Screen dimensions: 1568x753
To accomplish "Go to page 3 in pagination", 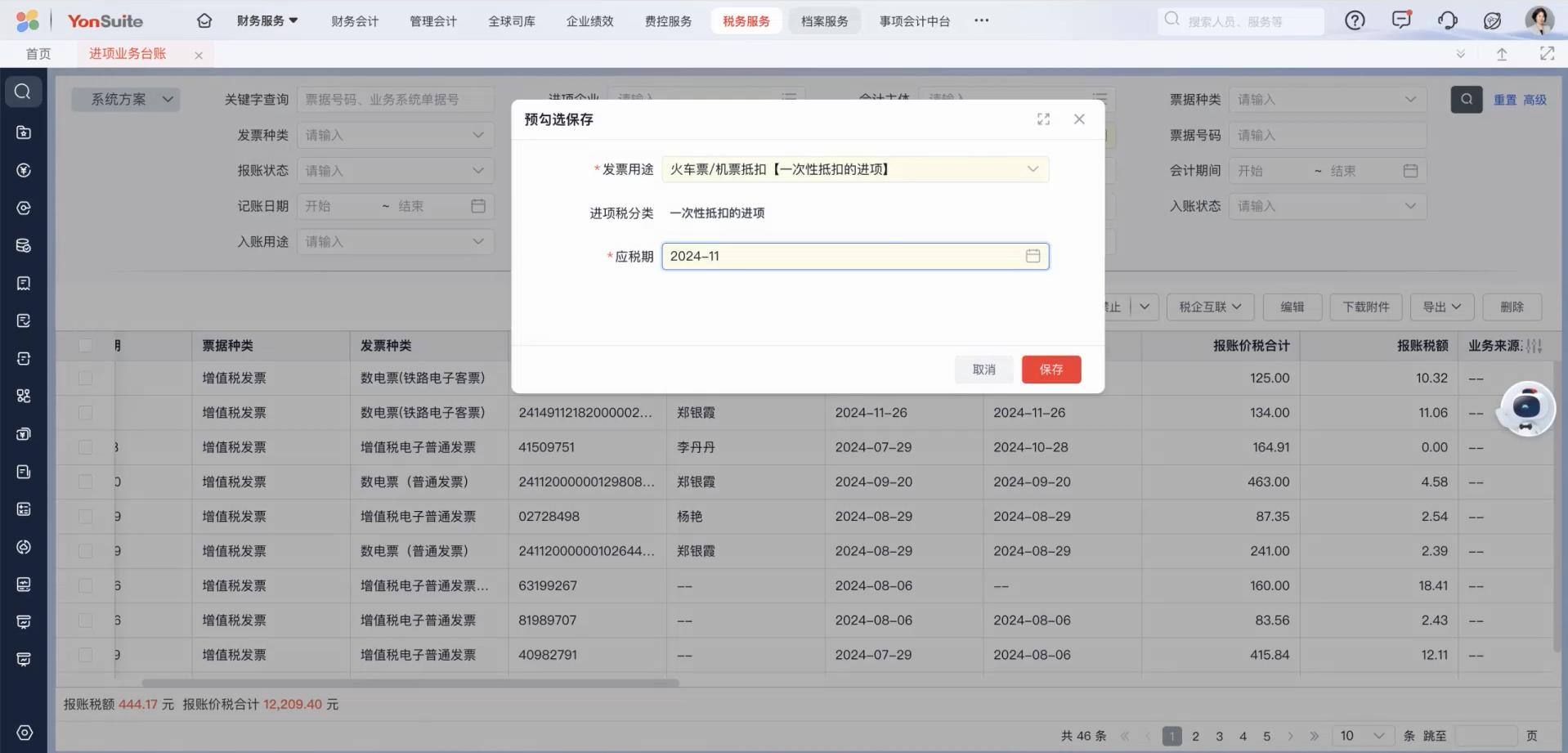I will pyautogui.click(x=1219, y=735).
